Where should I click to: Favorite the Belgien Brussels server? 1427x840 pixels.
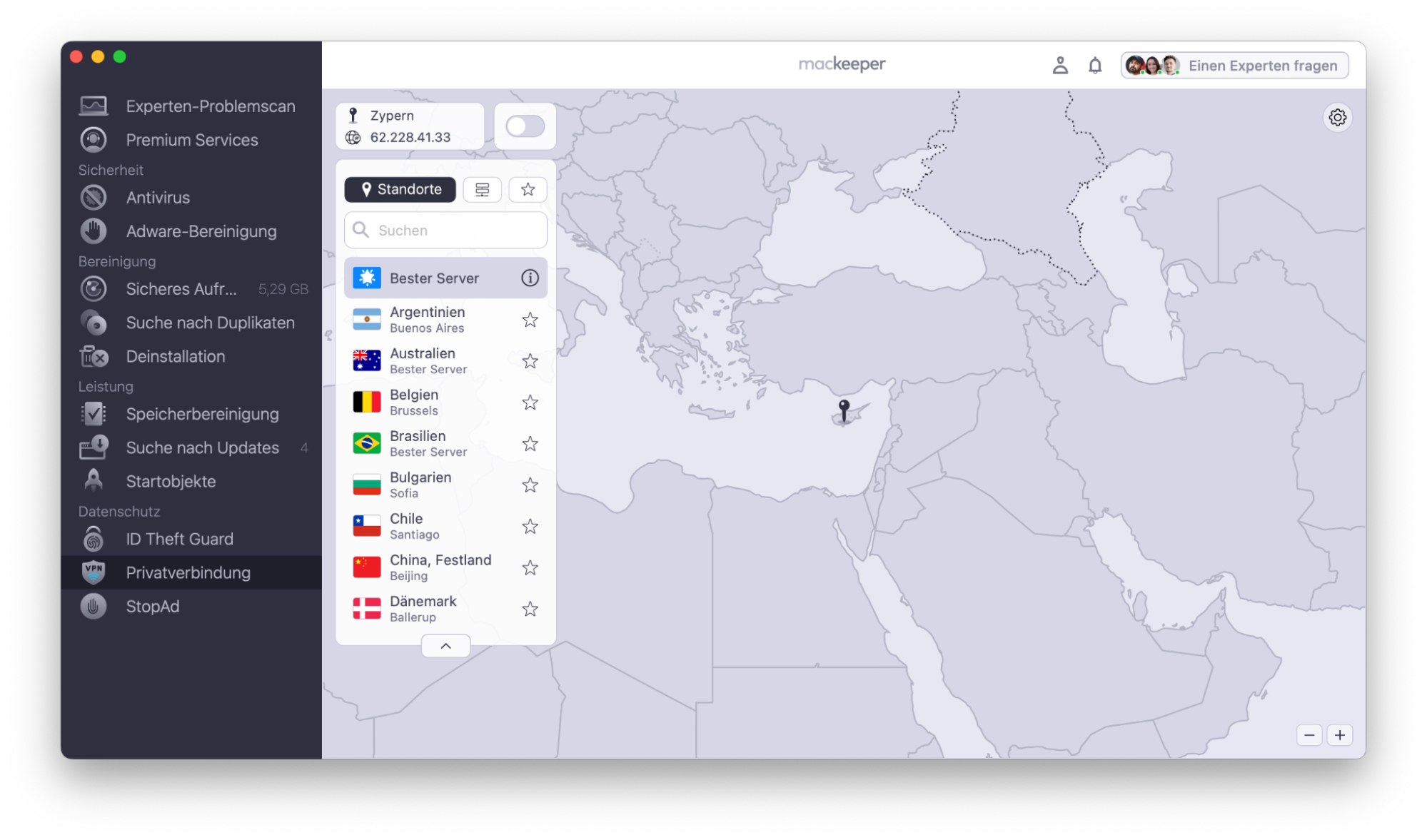[x=530, y=402]
